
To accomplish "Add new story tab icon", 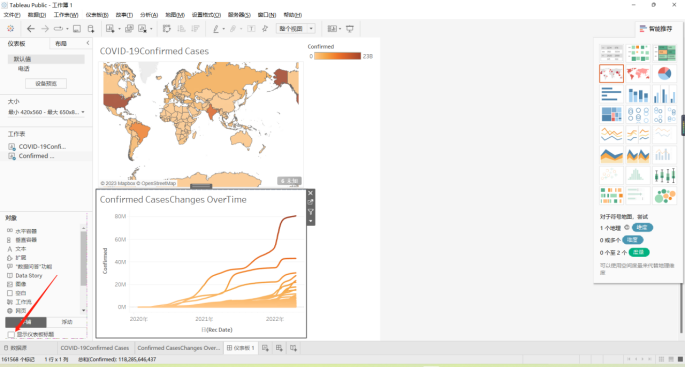I will (294, 348).
